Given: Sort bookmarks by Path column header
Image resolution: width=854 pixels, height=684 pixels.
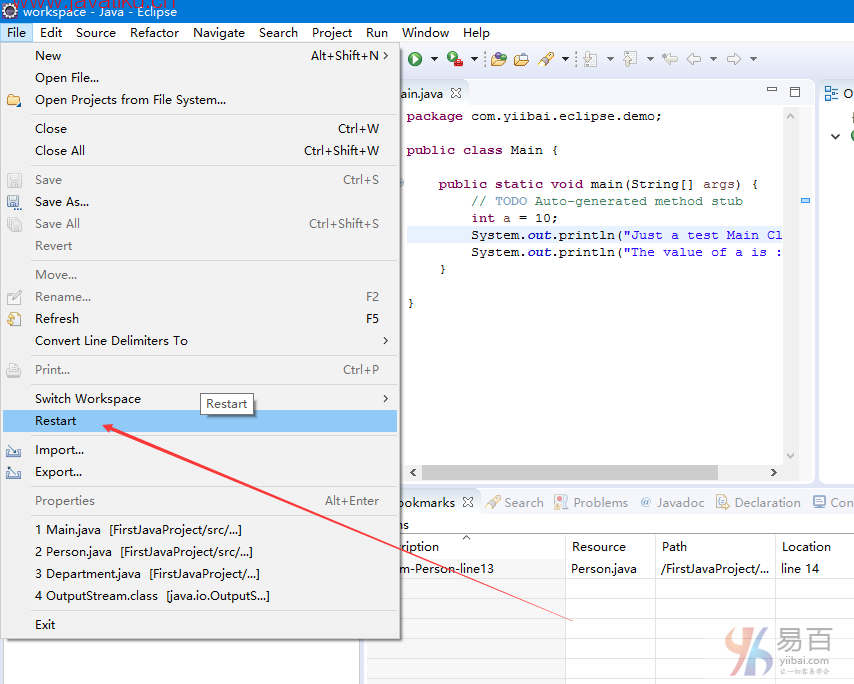Looking at the screenshot, I should [716, 547].
